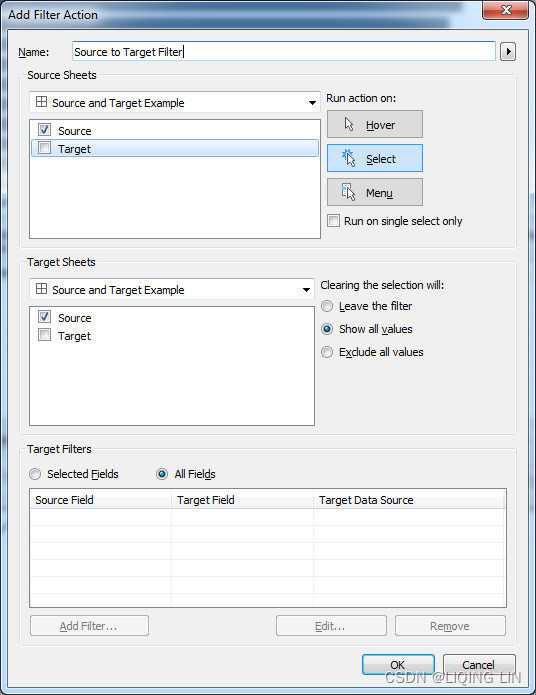
Task: Select Show all values option
Action: coord(327,329)
